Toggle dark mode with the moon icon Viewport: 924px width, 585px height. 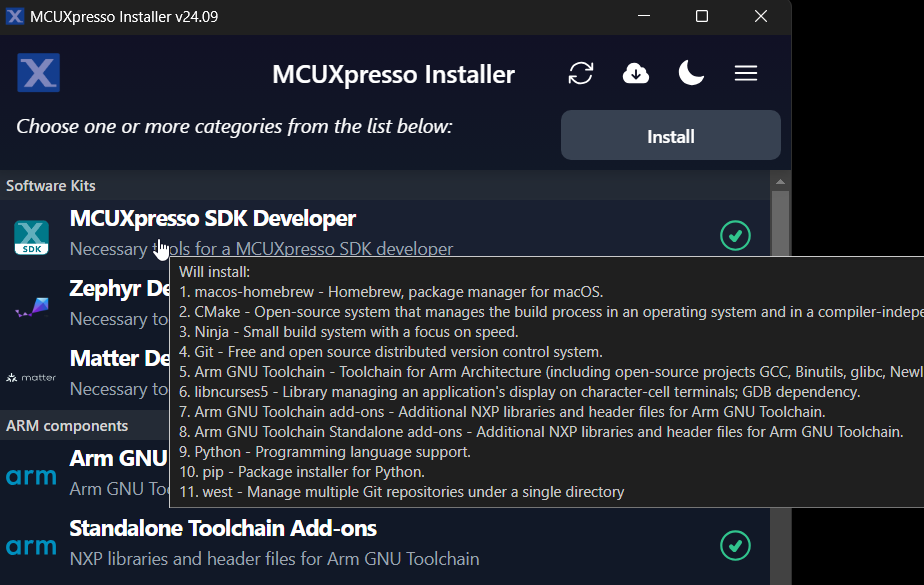pos(691,73)
